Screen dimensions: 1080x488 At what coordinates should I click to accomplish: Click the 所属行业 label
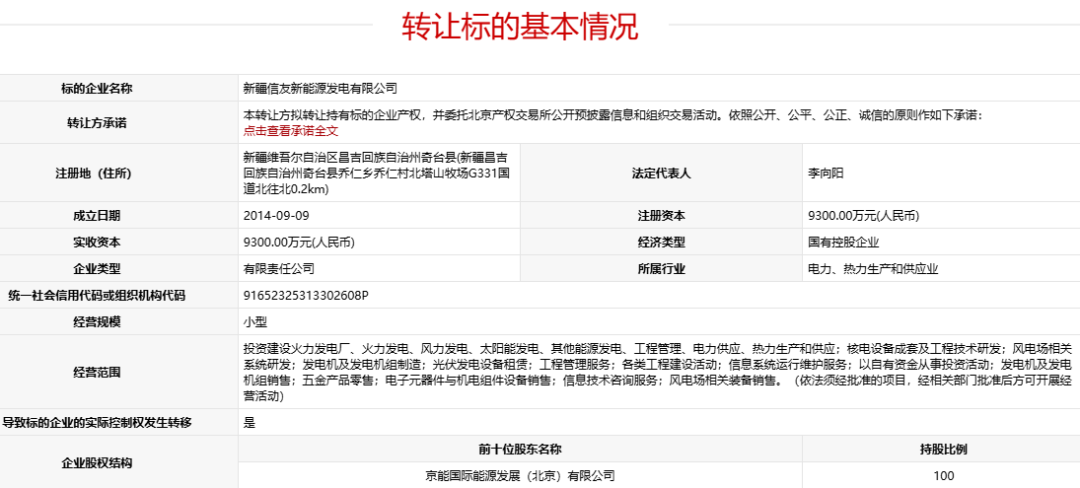pos(661,269)
